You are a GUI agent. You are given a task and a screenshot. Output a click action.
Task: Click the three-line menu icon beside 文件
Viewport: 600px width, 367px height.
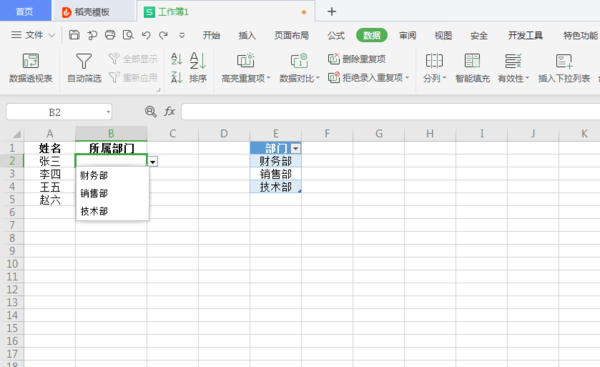[x=16, y=35]
